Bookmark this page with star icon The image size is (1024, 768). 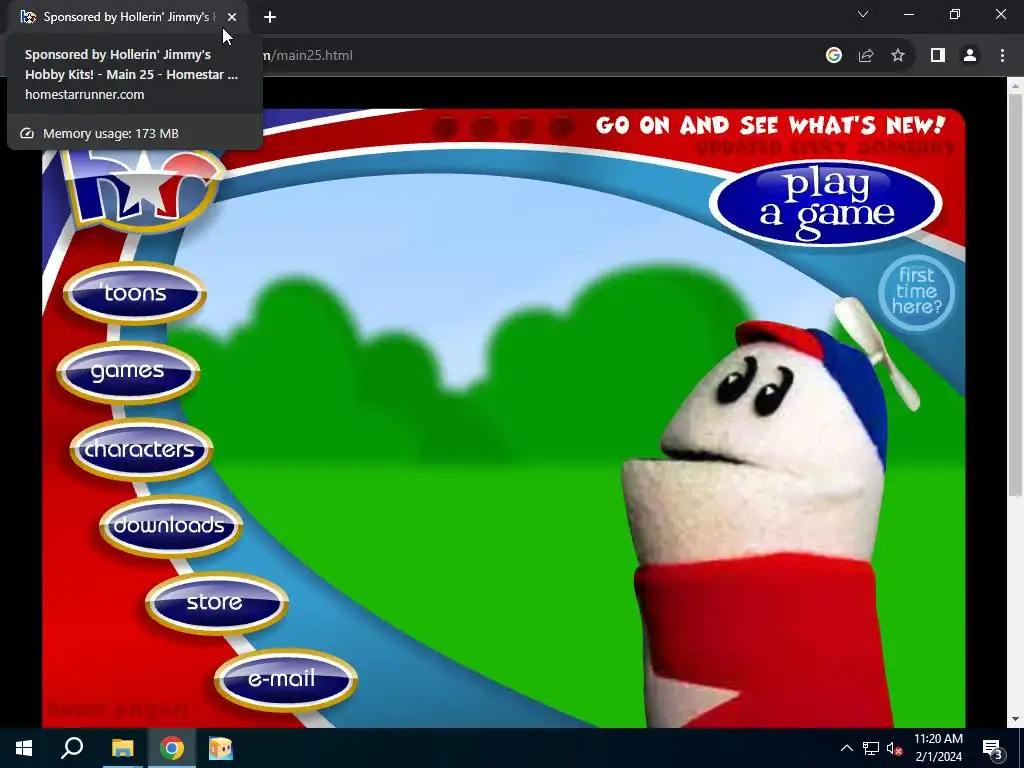click(898, 56)
